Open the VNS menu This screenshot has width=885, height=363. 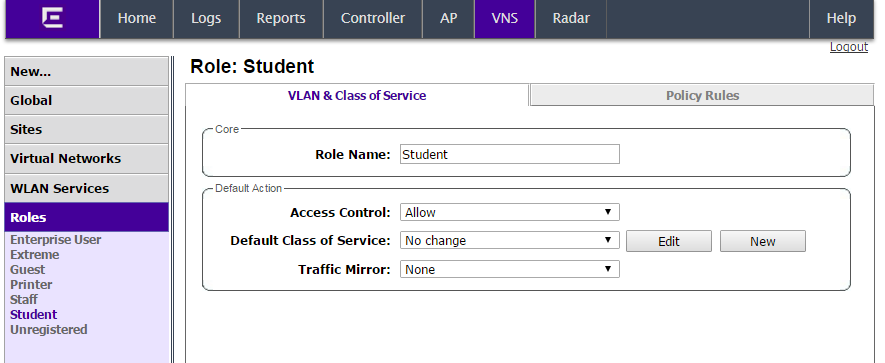(x=505, y=19)
